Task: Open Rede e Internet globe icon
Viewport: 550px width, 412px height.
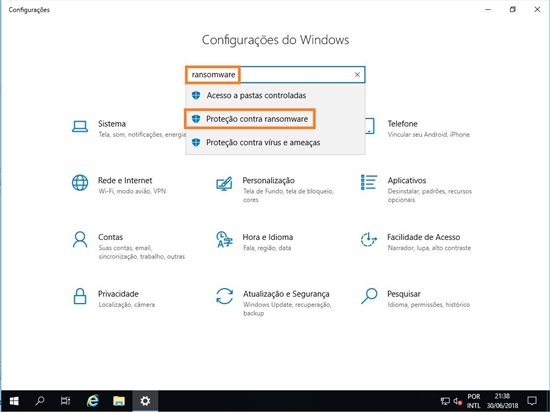Action: click(x=80, y=183)
